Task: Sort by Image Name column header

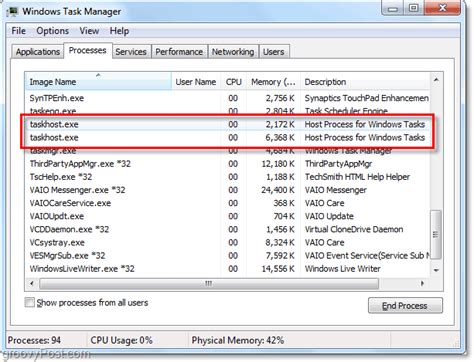Action: (98, 82)
